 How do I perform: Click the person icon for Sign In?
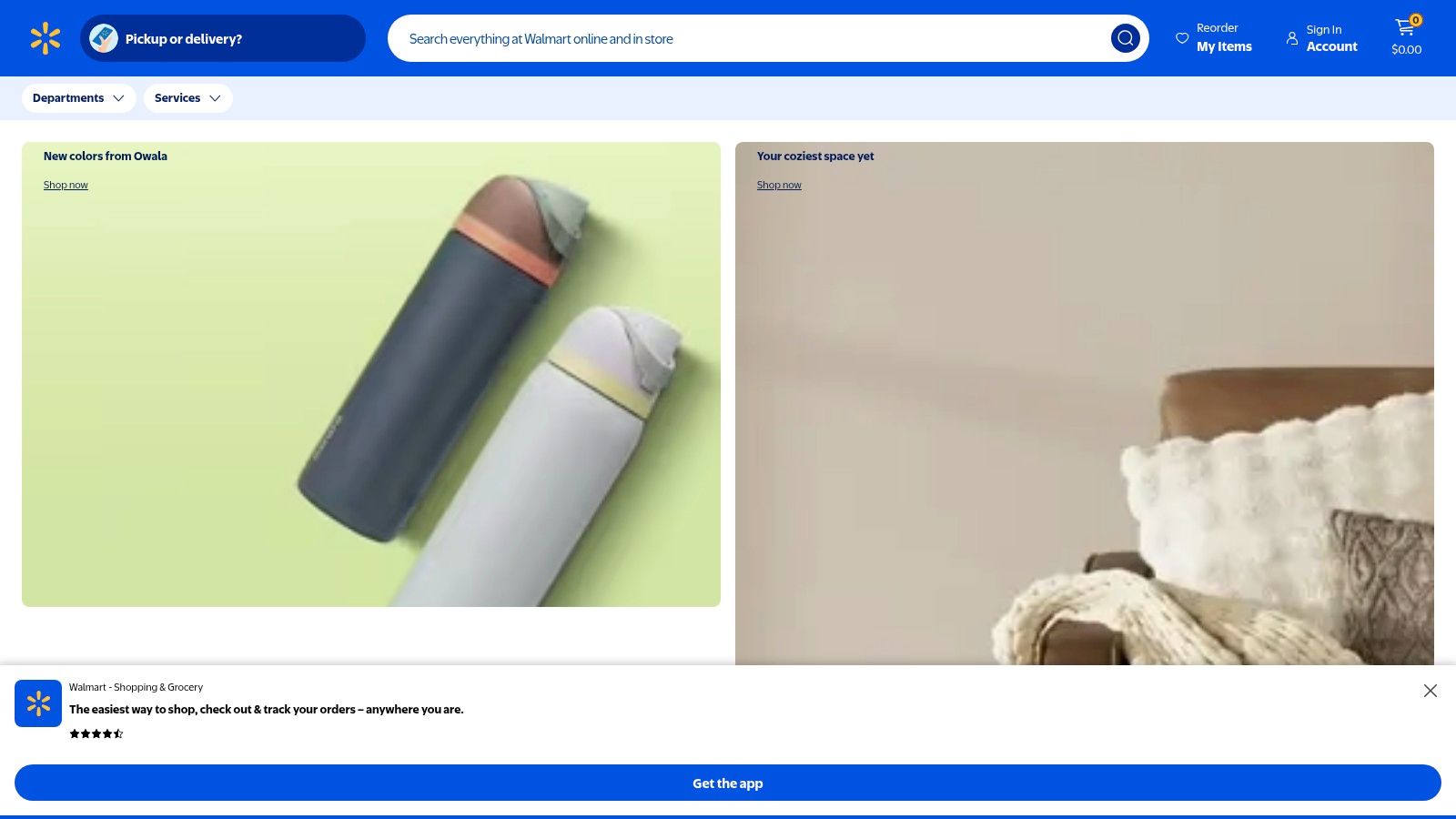coord(1292,38)
